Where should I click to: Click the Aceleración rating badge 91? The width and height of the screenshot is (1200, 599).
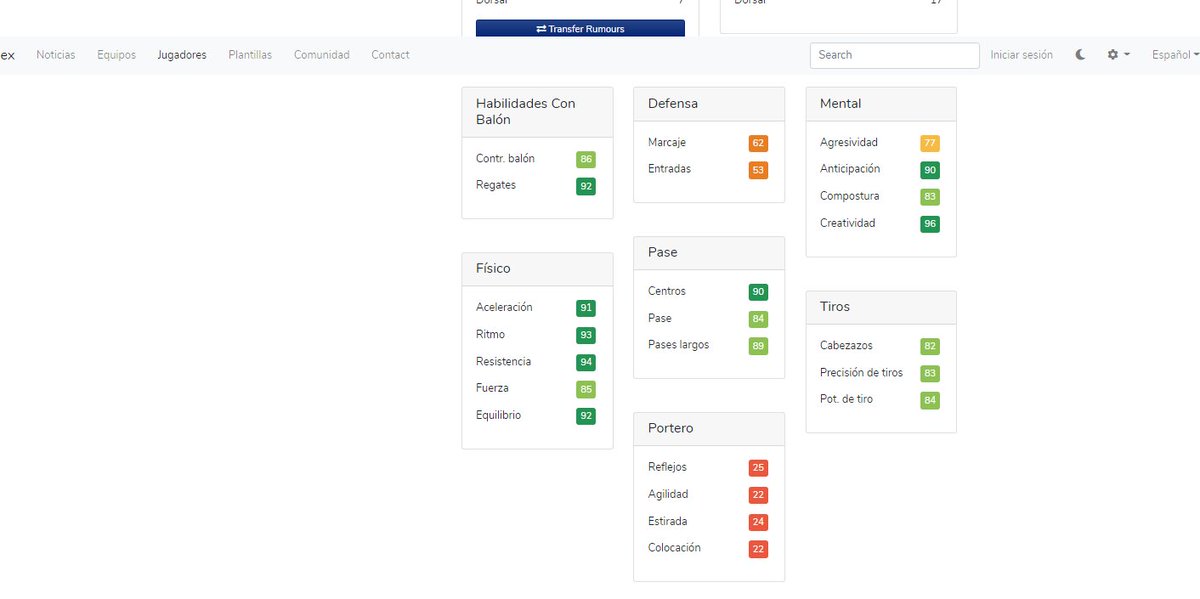(586, 308)
